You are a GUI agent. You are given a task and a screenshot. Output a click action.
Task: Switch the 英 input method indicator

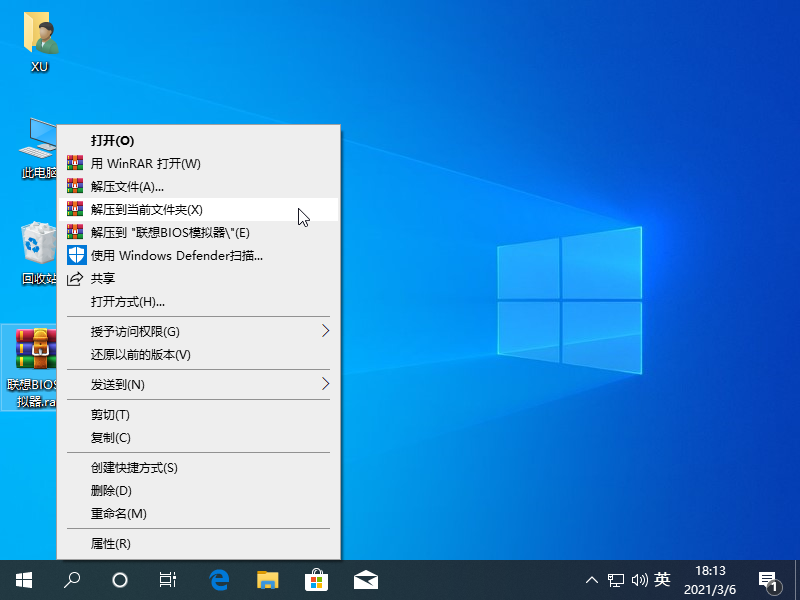(662, 580)
